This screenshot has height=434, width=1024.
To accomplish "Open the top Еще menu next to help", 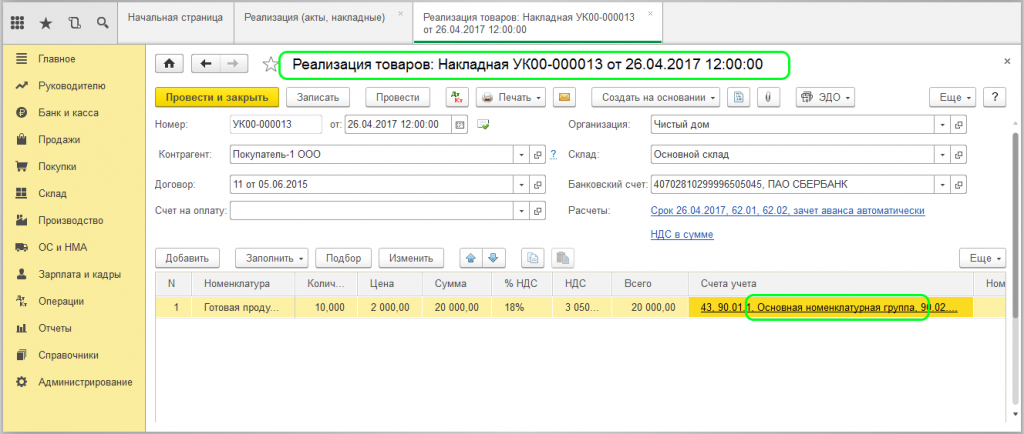I will 953,97.
